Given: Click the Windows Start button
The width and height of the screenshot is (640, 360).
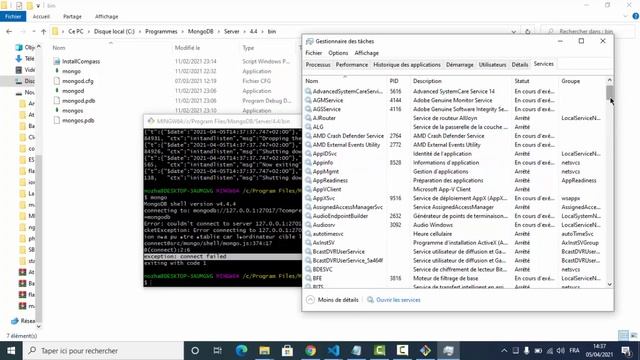Looking at the screenshot, I should click(x=11, y=351).
